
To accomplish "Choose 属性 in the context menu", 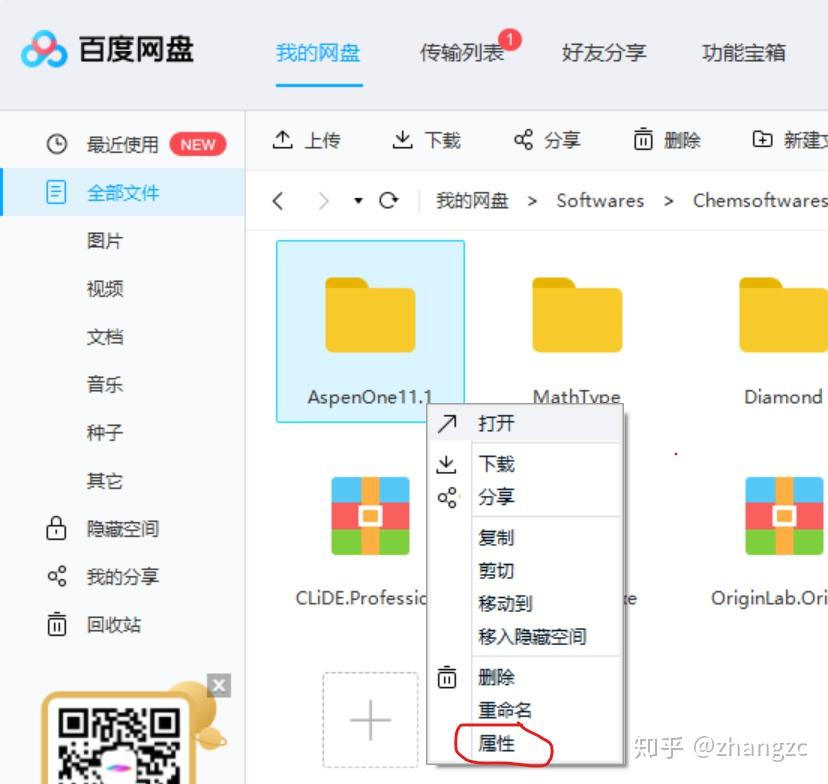I will coord(525,743).
